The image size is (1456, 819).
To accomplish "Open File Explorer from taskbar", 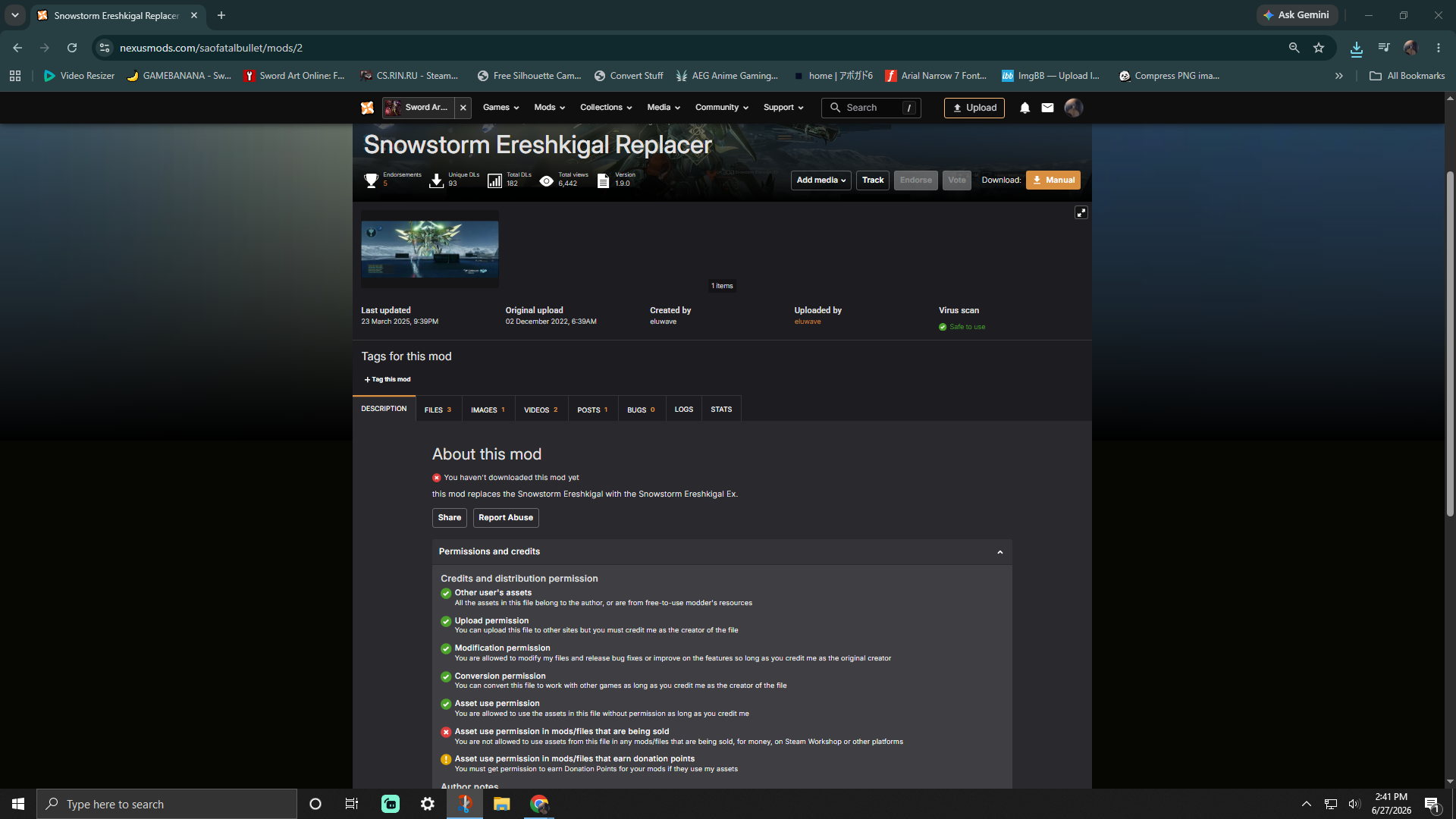I will point(501,804).
